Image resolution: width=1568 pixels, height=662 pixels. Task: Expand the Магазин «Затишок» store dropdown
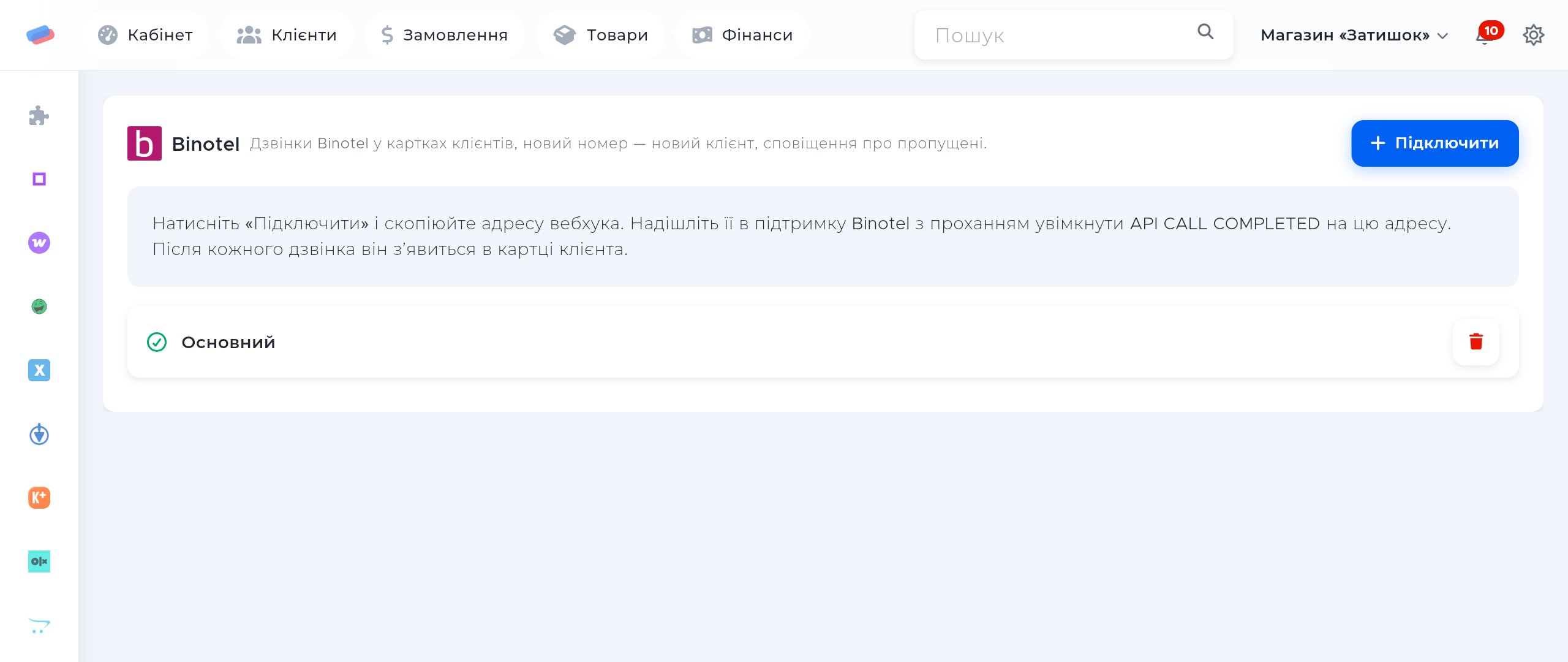pyautogui.click(x=1354, y=35)
